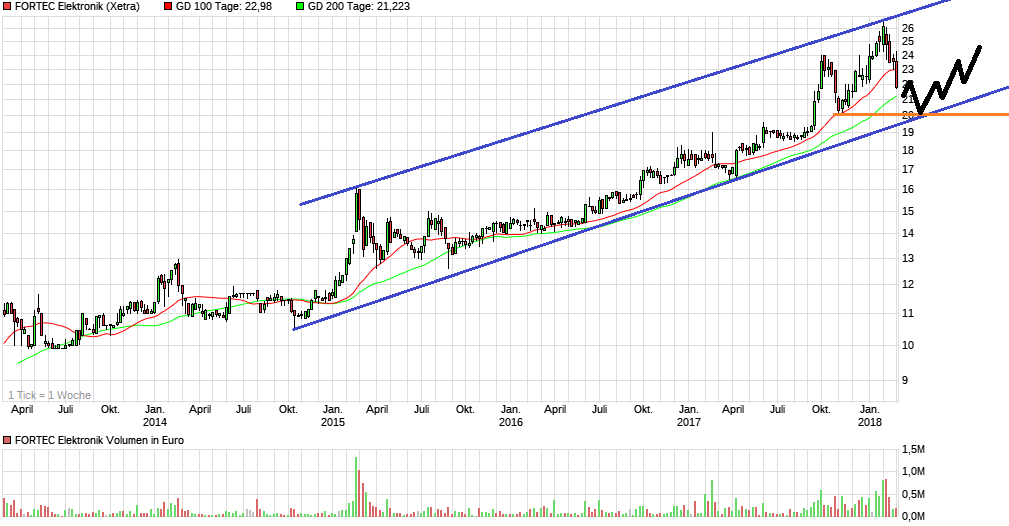Click the price label 26 on right axis

coord(907,28)
